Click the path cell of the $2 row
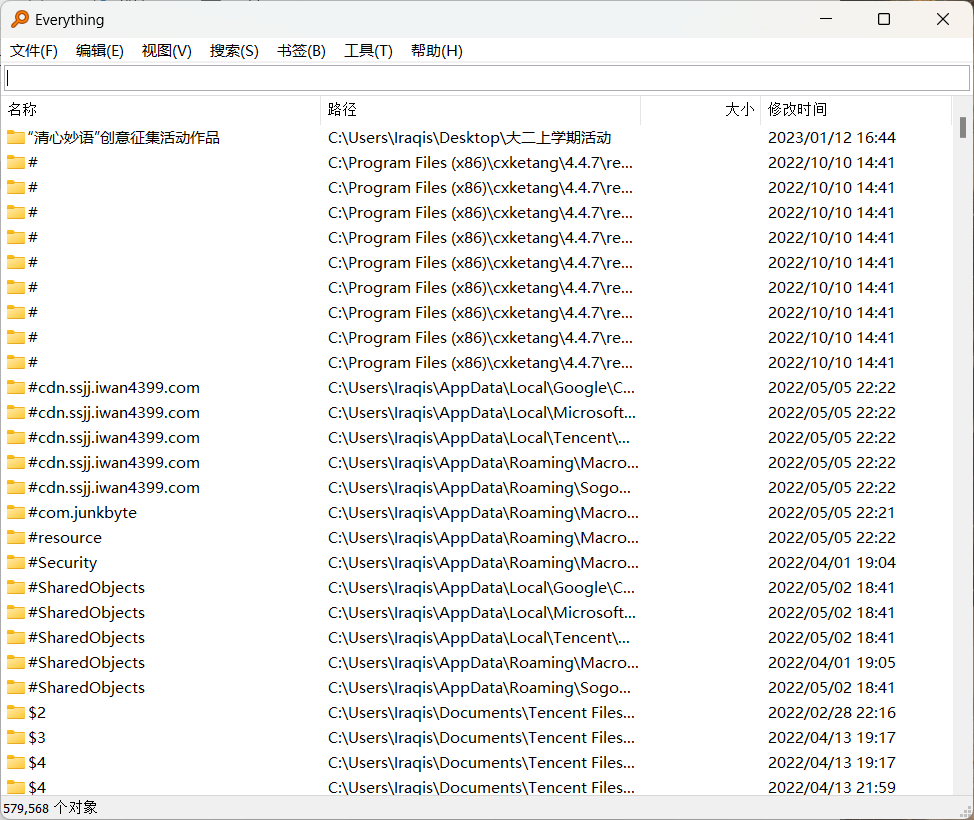 coord(481,713)
